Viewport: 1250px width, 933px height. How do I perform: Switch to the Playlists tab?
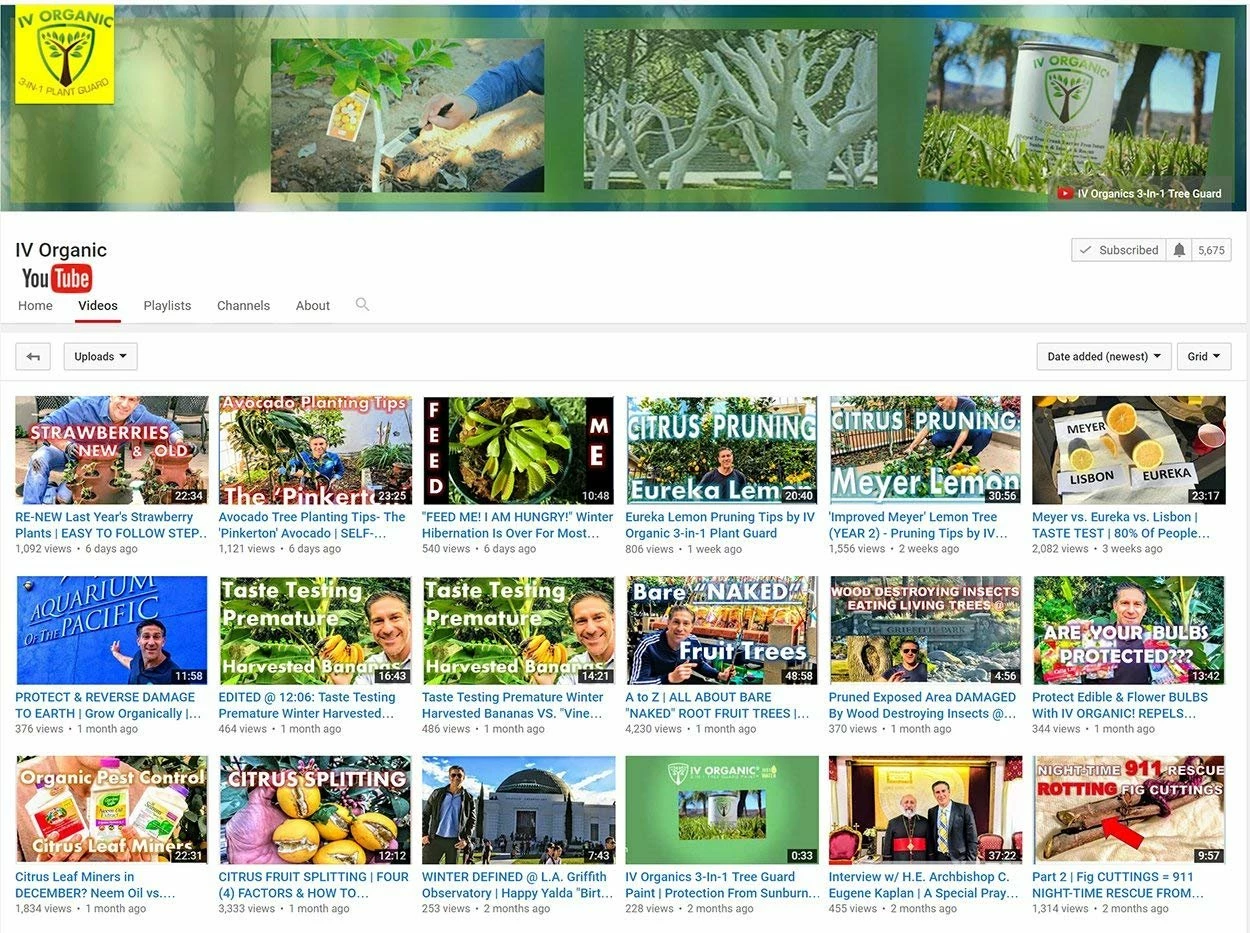pyautogui.click(x=167, y=305)
